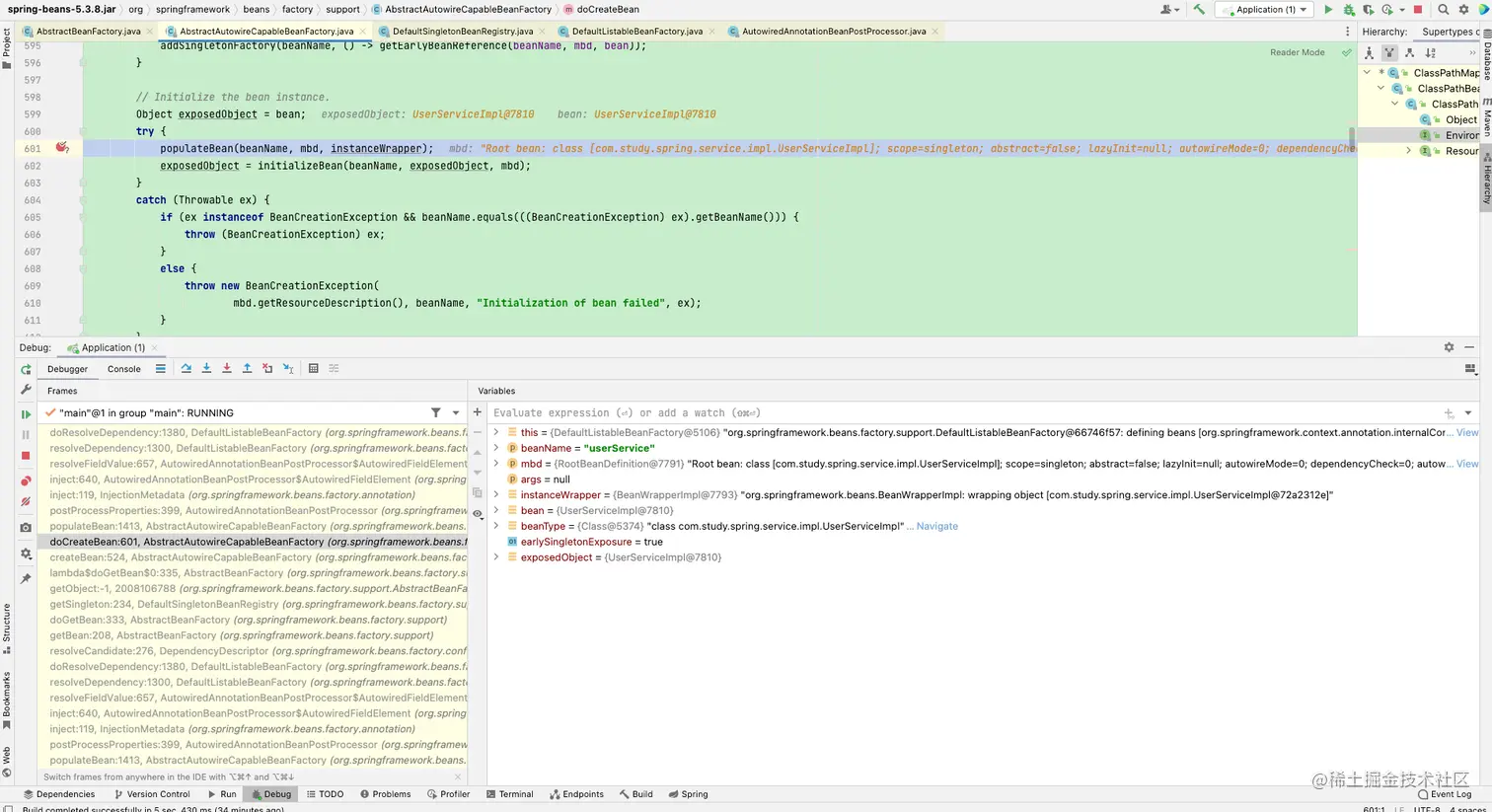Select the getSingleton:234 stack frame

[x=253, y=604]
